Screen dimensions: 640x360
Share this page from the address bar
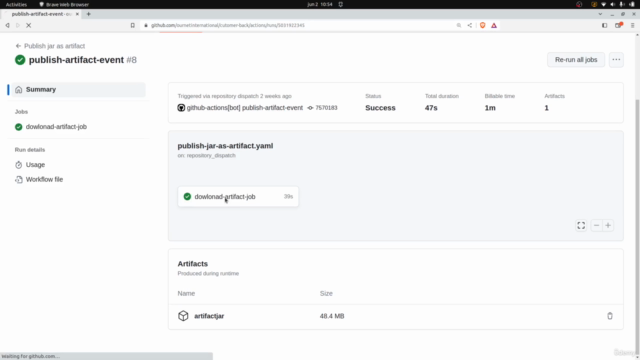[470, 25]
